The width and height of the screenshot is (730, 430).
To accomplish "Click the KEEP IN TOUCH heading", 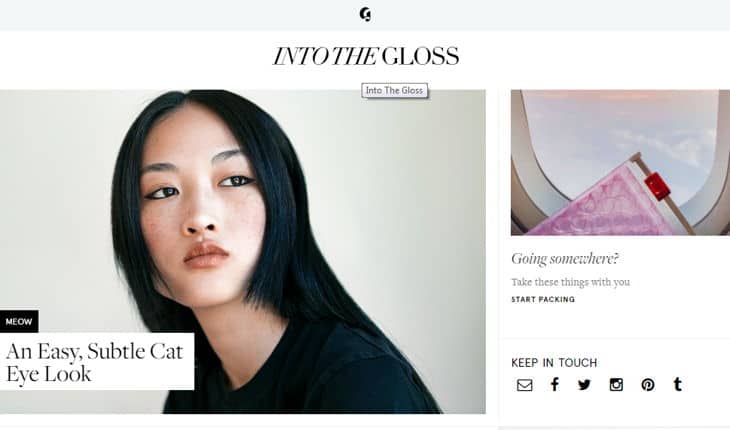I will pyautogui.click(x=554, y=363).
